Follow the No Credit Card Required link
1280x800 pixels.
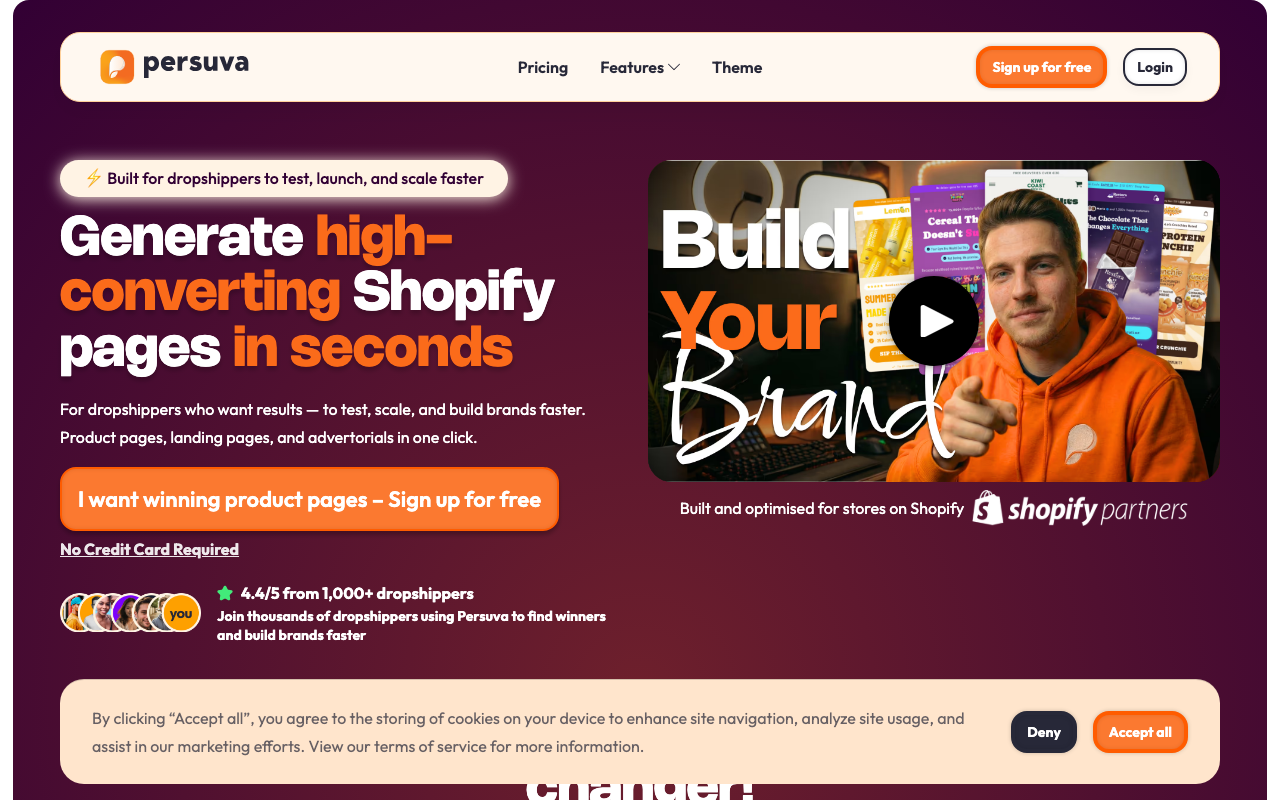coord(149,549)
